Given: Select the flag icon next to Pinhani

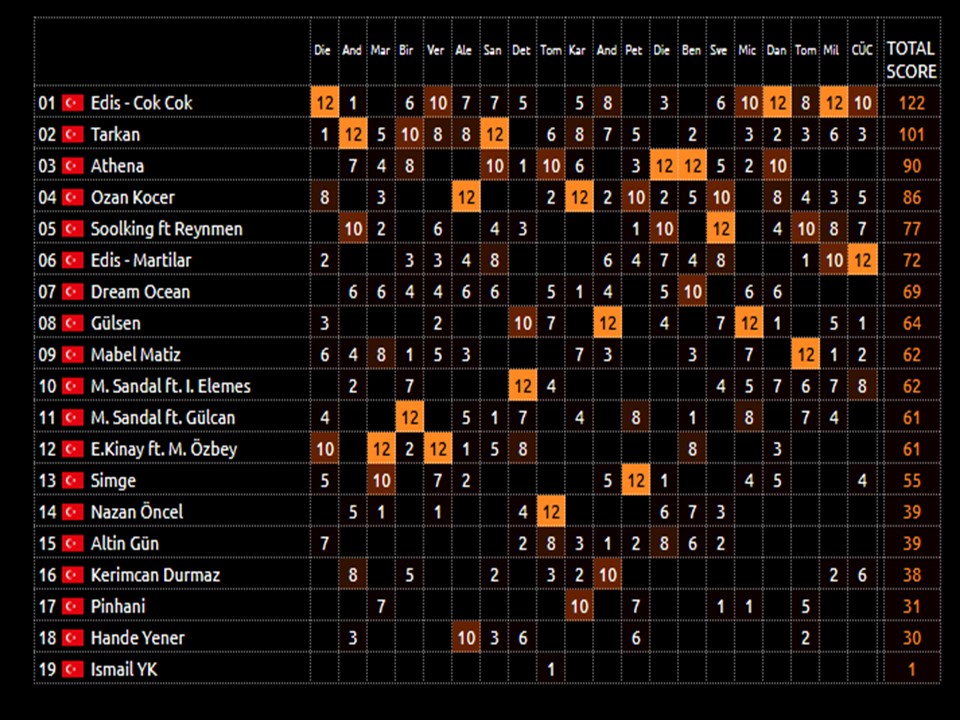Looking at the screenshot, I should (73, 606).
